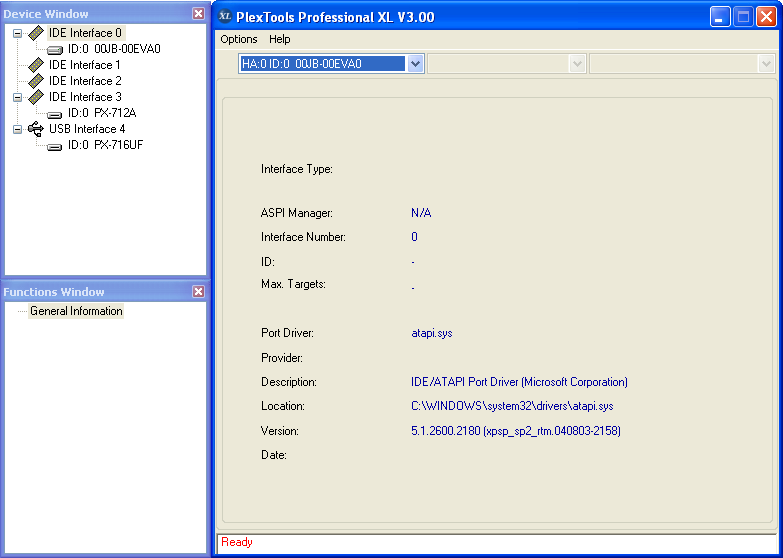
Task: Open the second disabled dropdown in the toolbar
Action: pyautogui.click(x=577, y=64)
